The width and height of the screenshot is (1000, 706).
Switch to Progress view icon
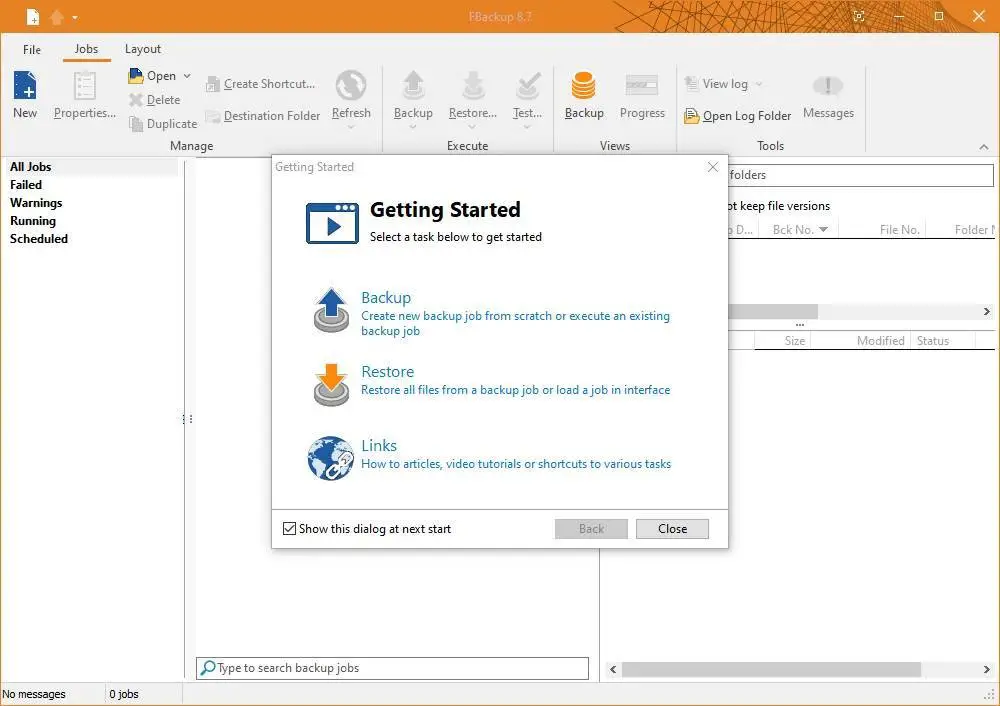(x=642, y=85)
